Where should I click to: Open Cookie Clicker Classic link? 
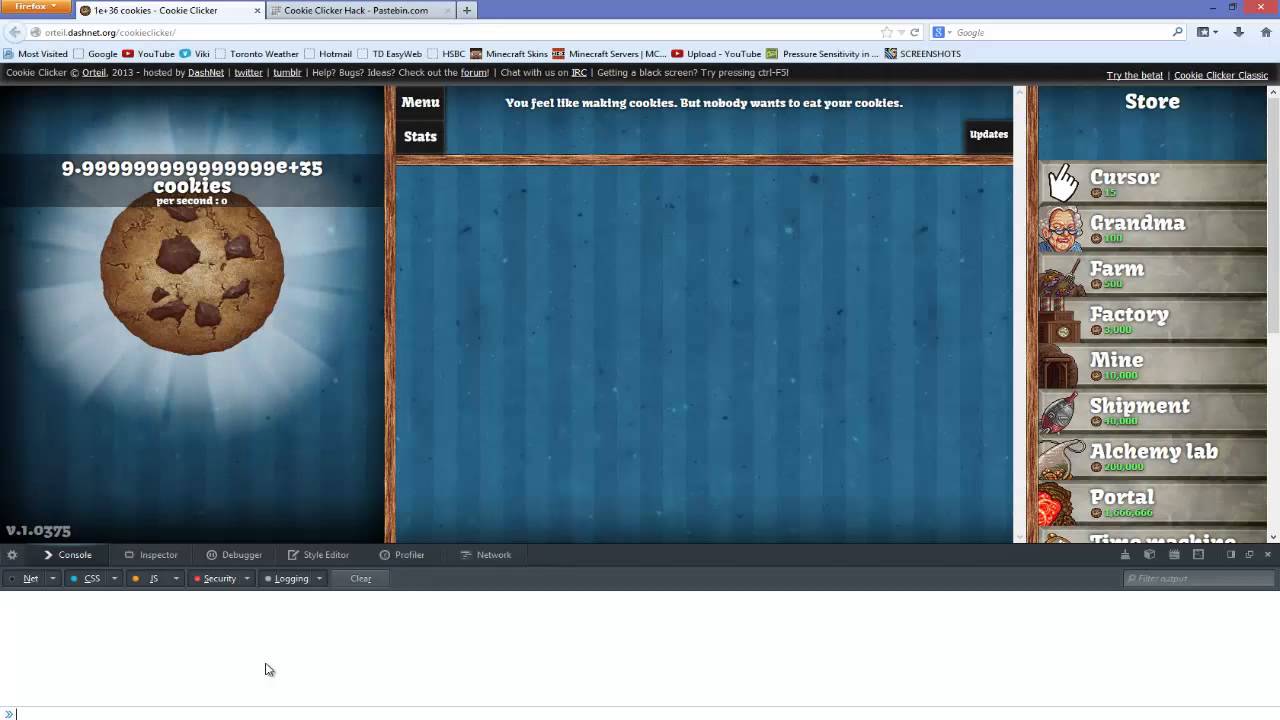coord(1221,75)
